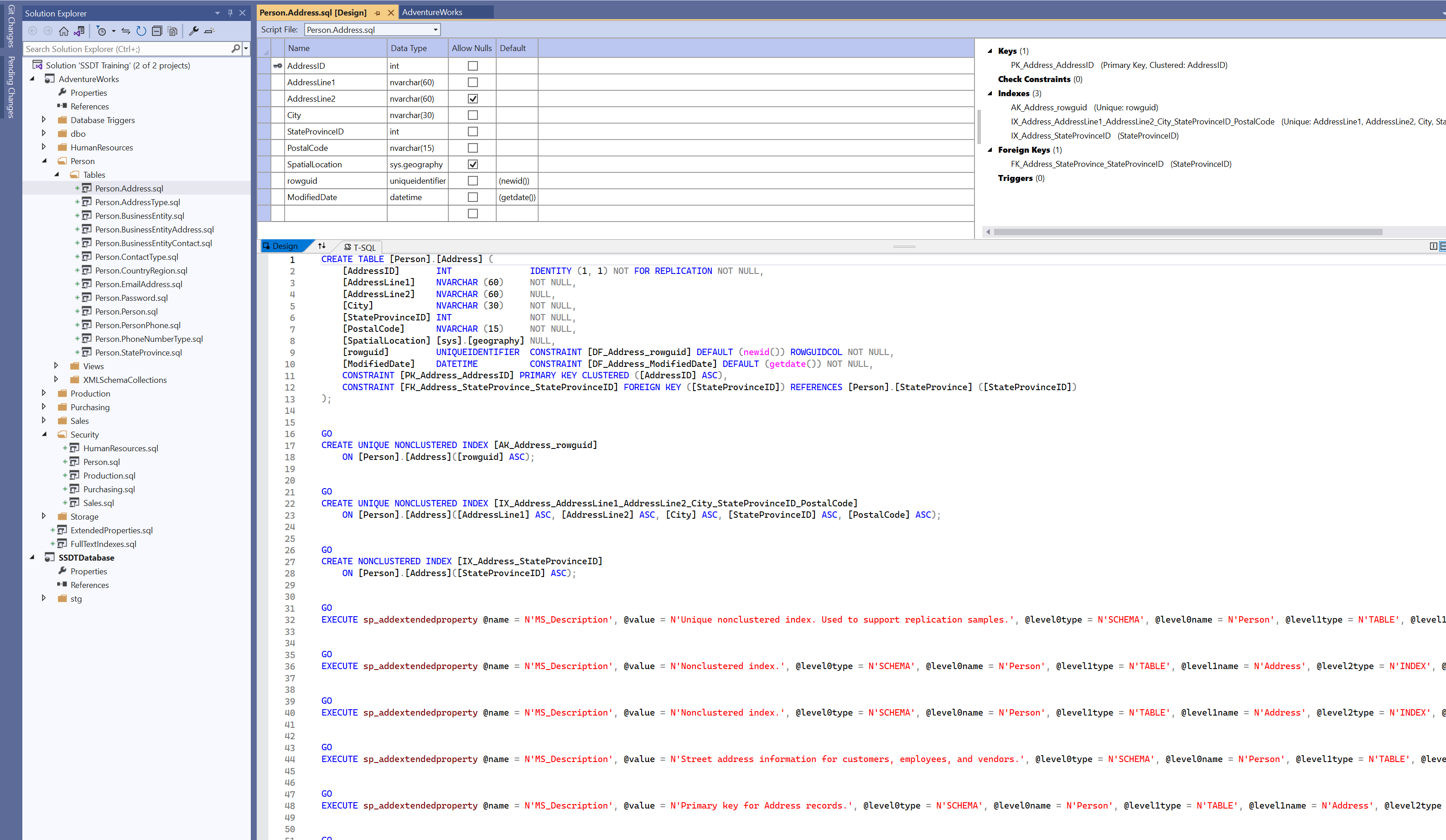This screenshot has height=840, width=1446.
Task: Switch to the AdventureWorks tab
Action: pyautogui.click(x=432, y=12)
